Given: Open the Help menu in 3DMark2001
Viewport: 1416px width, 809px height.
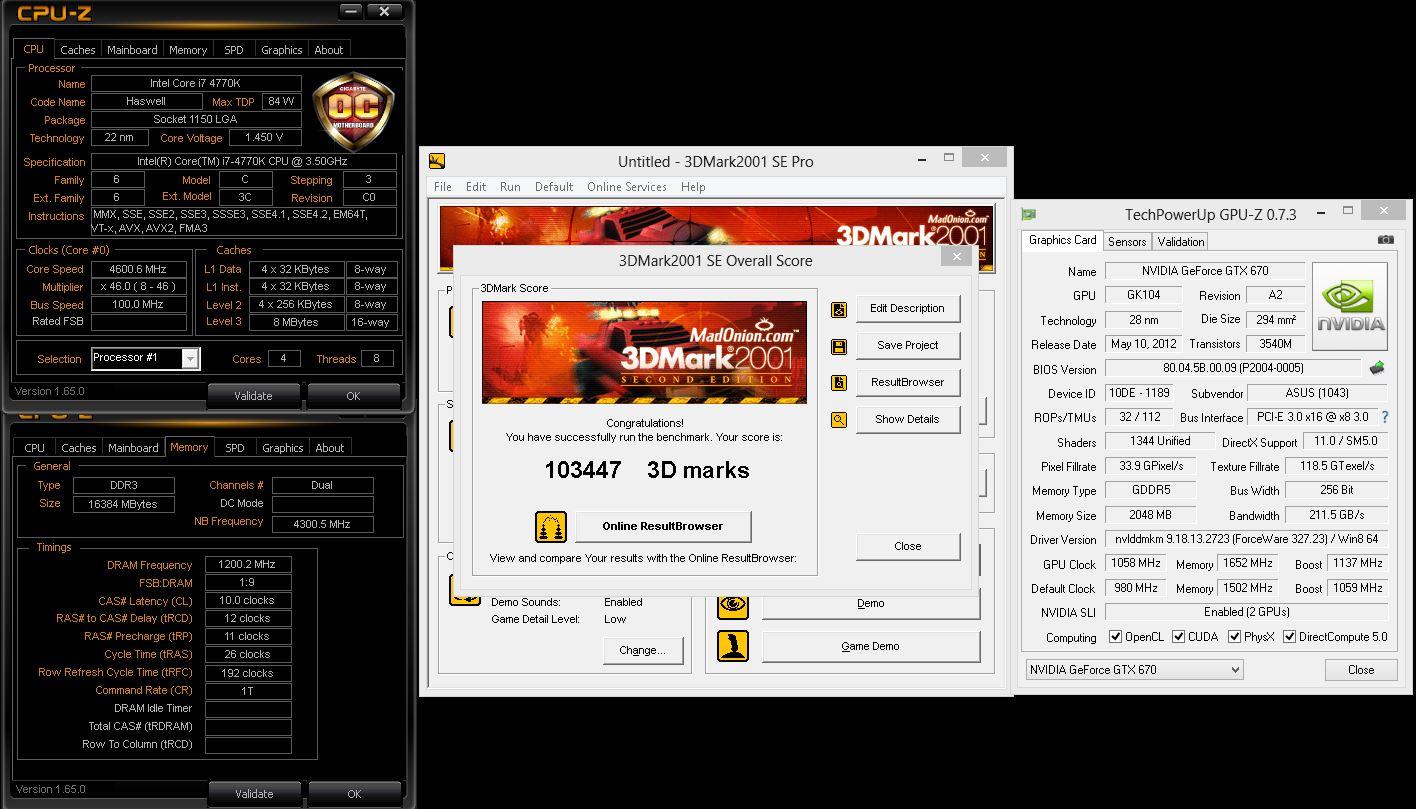Looking at the screenshot, I should pos(693,187).
